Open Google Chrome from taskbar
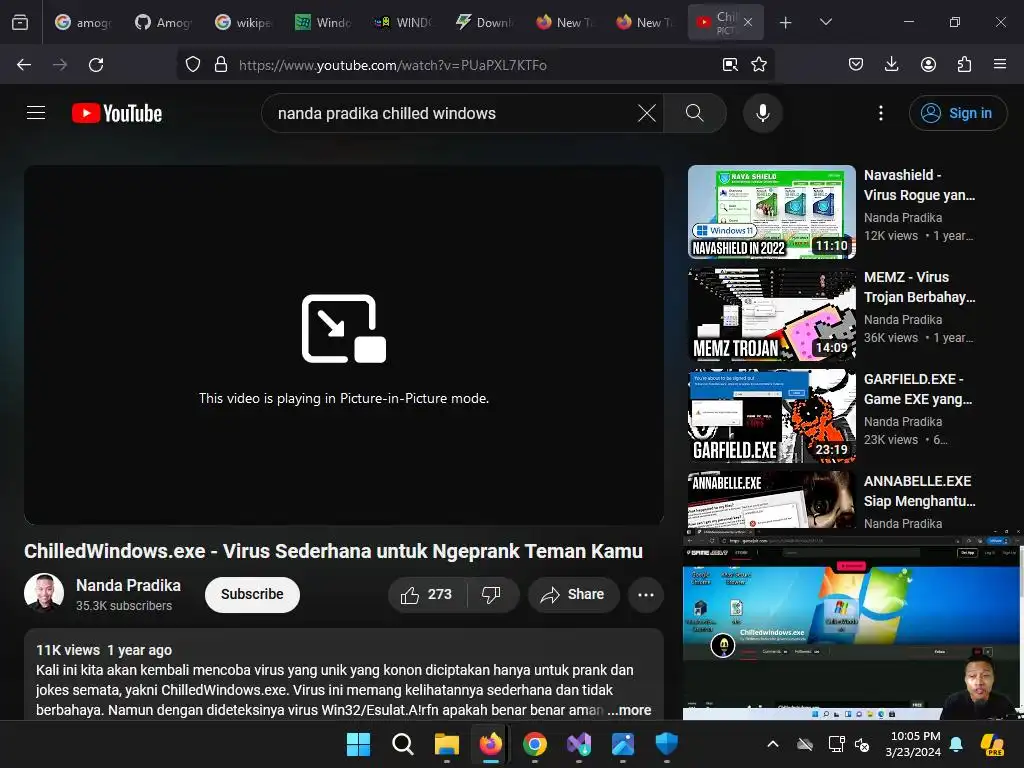1024x768 pixels. (x=535, y=744)
